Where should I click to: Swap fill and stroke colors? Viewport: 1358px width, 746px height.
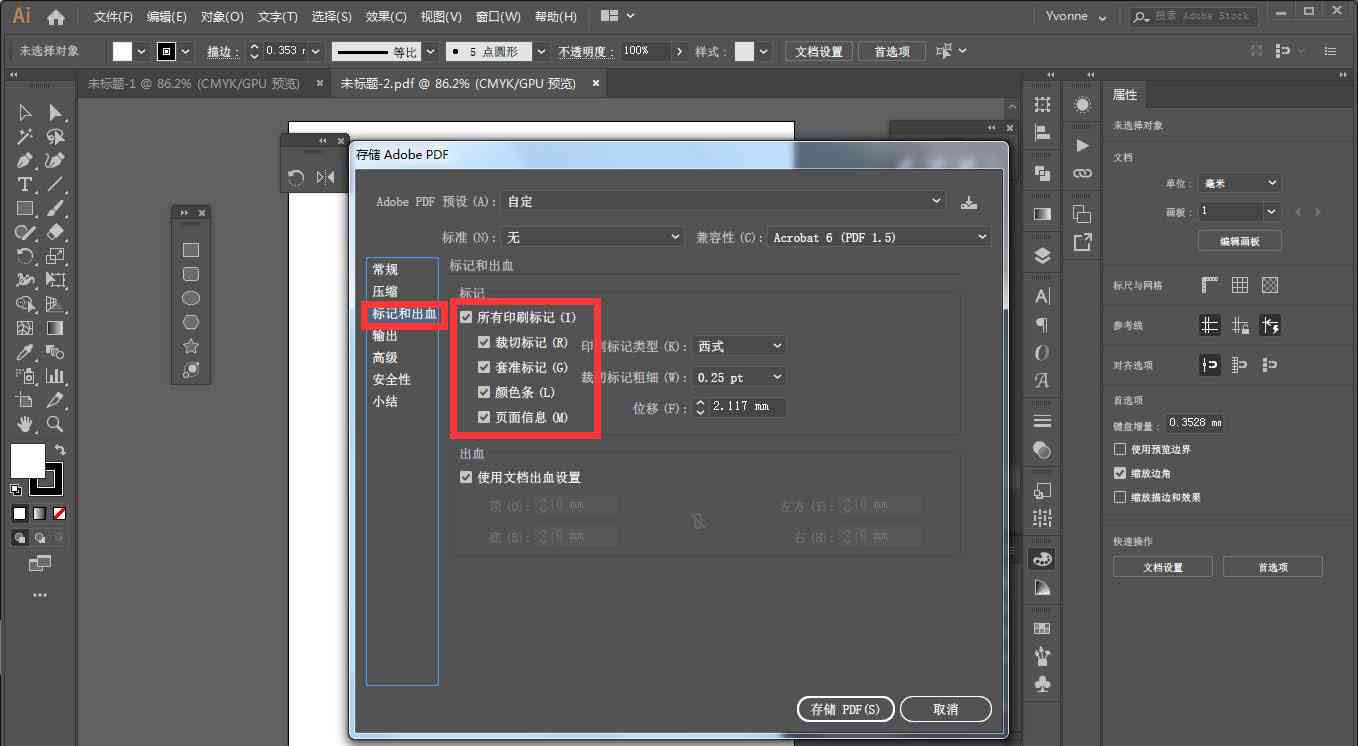click(60, 451)
